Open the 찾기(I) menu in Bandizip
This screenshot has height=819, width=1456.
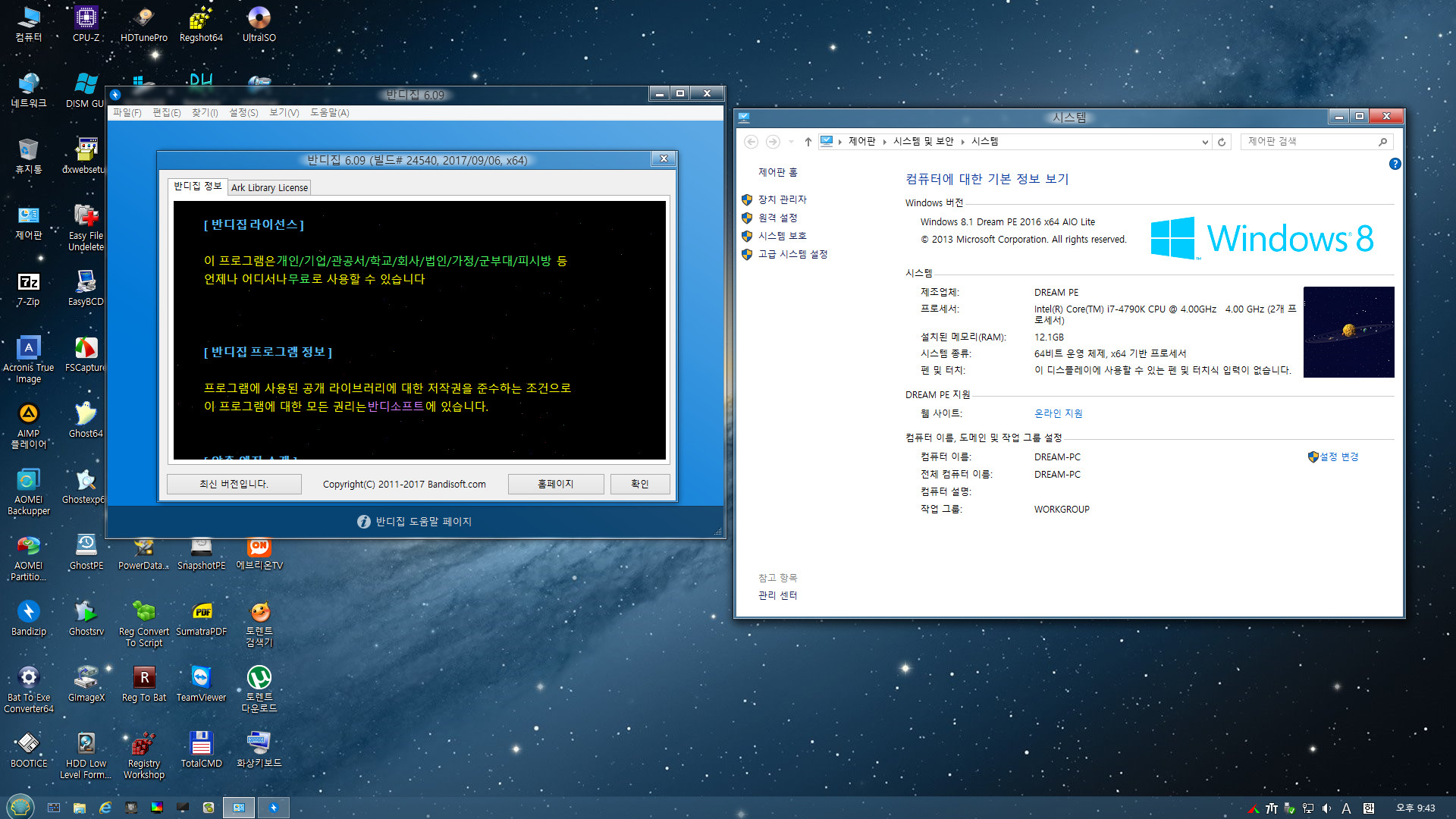(x=205, y=112)
